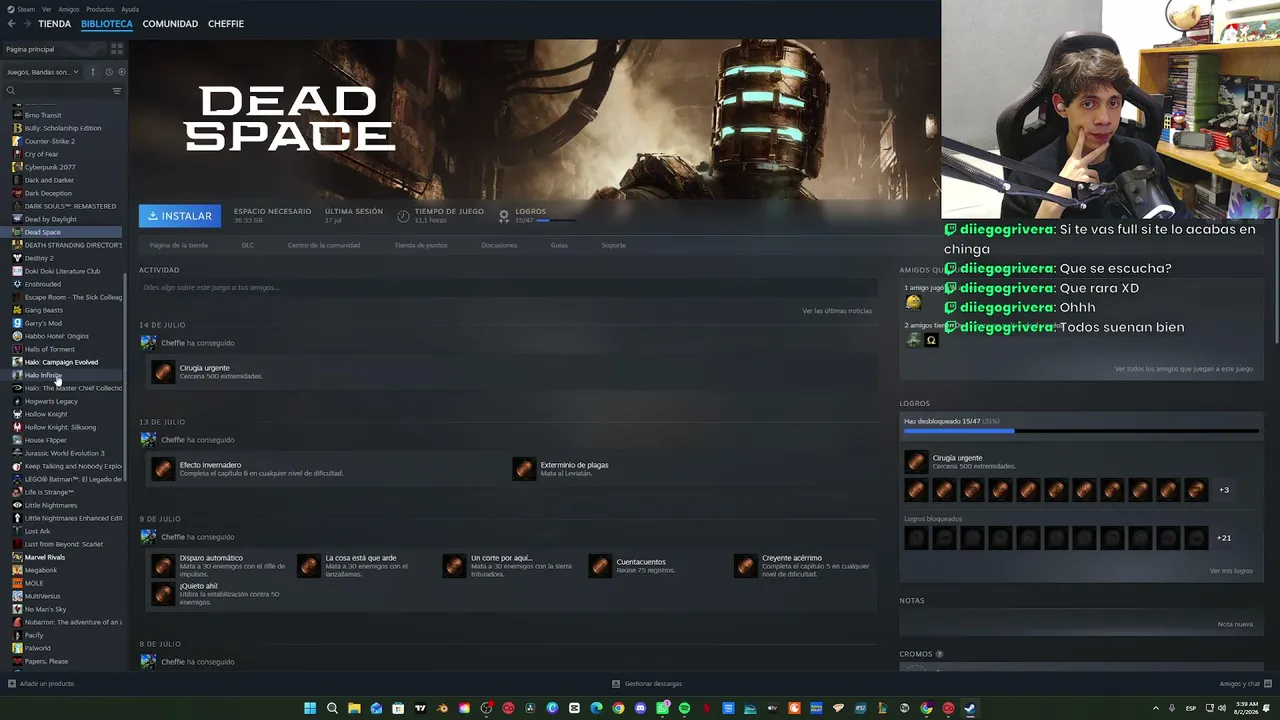Select Cyberpunk 2077 in the library list
The height and width of the screenshot is (720, 1280).
pos(50,167)
